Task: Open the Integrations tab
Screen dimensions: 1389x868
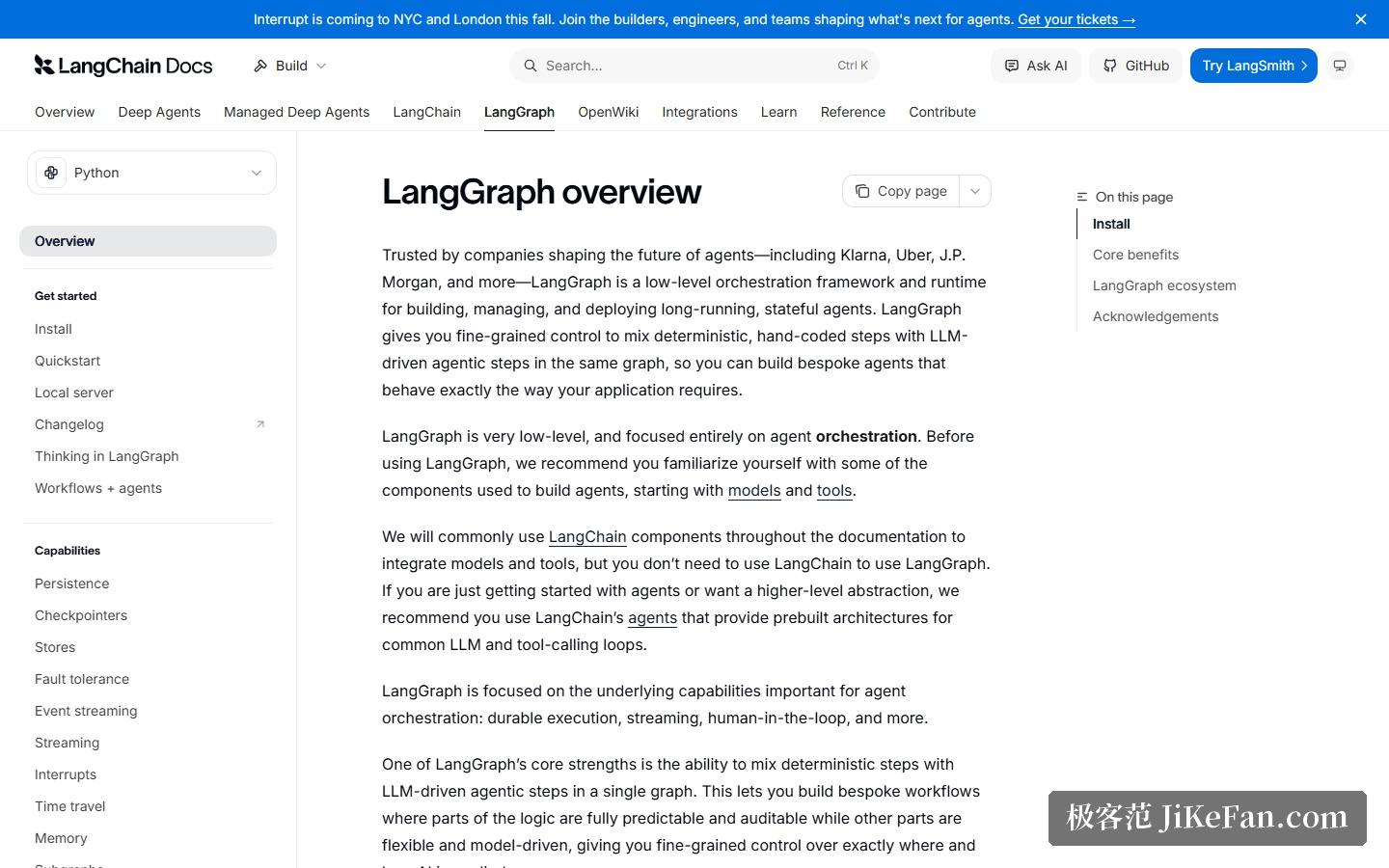Action: [699, 112]
